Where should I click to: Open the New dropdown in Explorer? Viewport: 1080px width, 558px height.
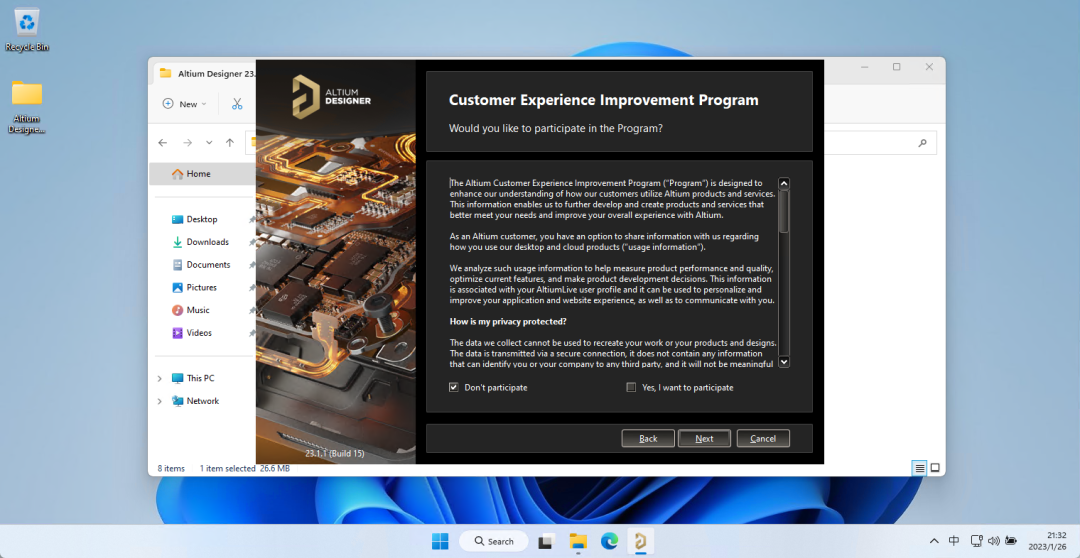tap(185, 104)
